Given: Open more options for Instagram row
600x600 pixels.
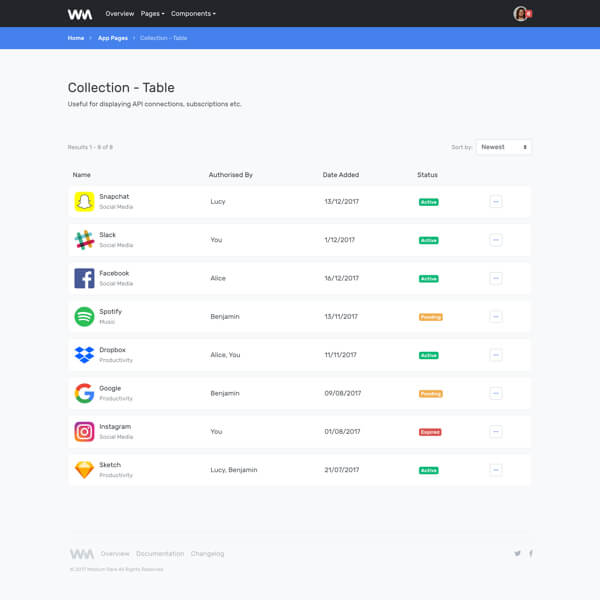Looking at the screenshot, I should pyautogui.click(x=496, y=432).
